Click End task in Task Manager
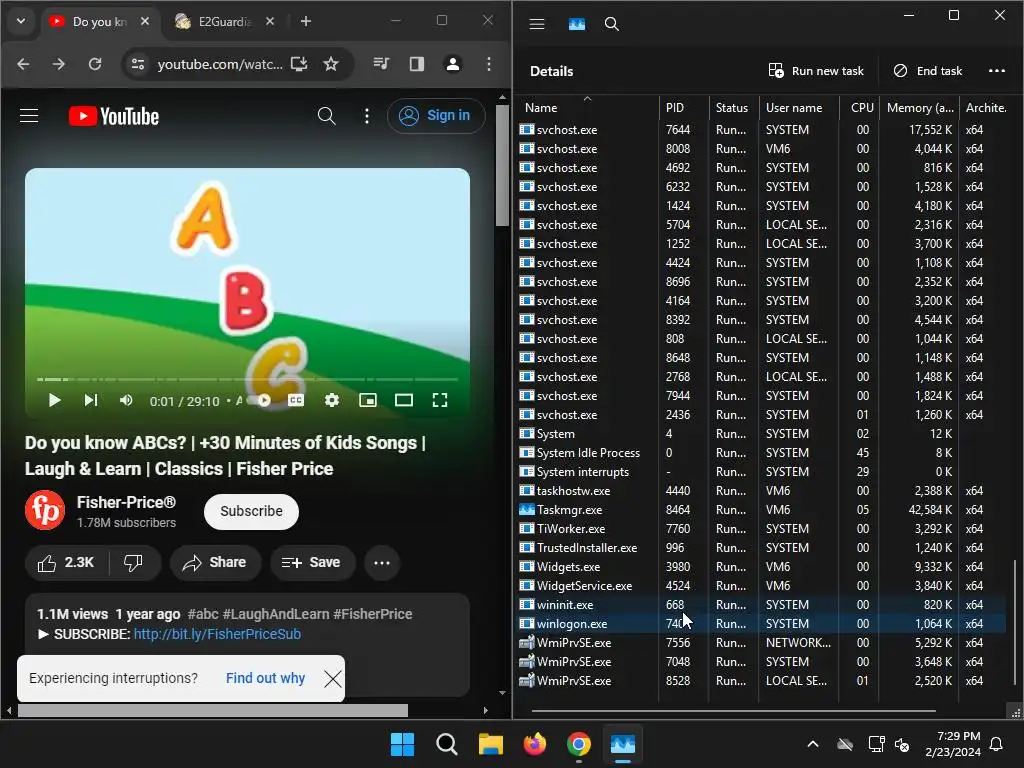Screen dimensions: 1024x768 point(927,71)
